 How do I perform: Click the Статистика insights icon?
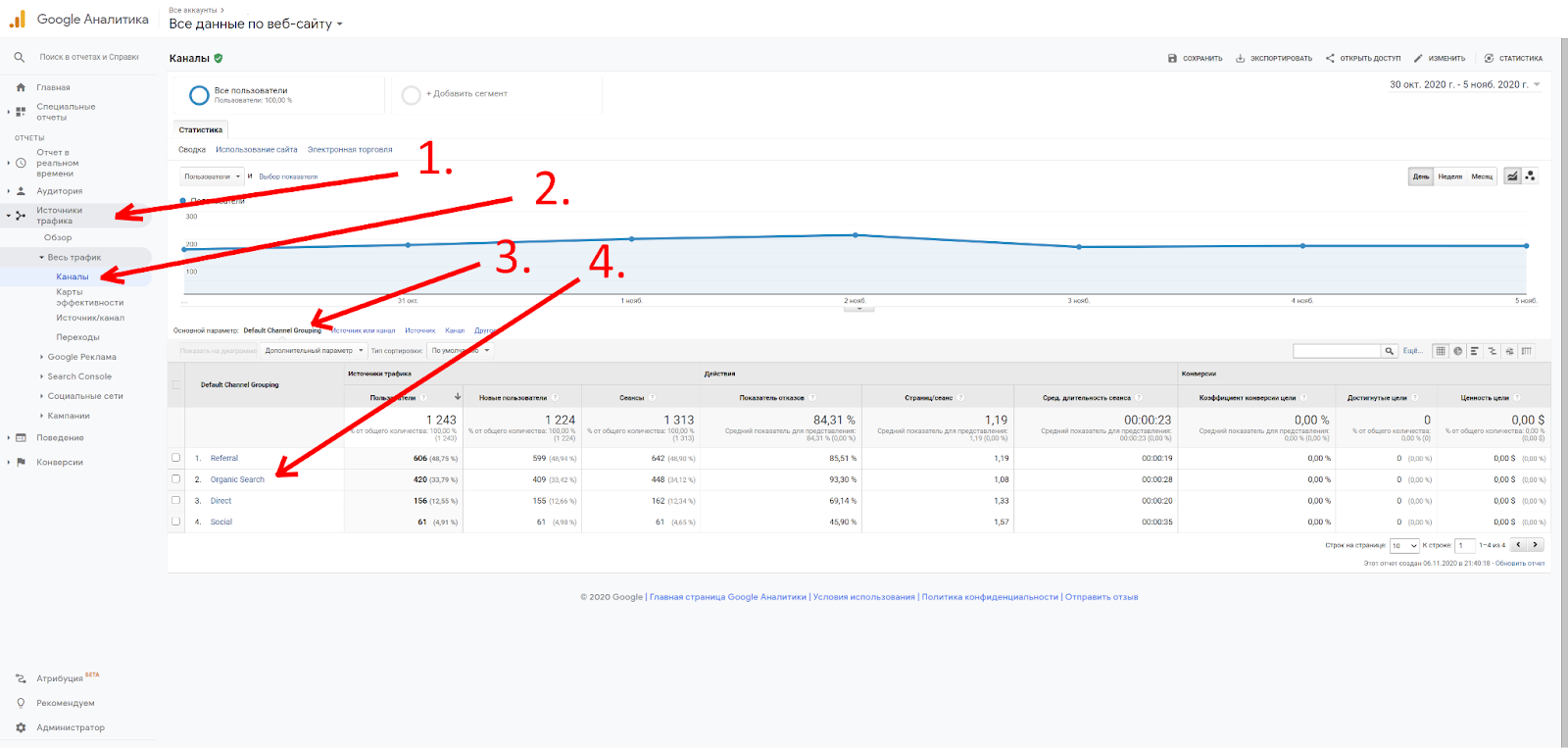1489,59
